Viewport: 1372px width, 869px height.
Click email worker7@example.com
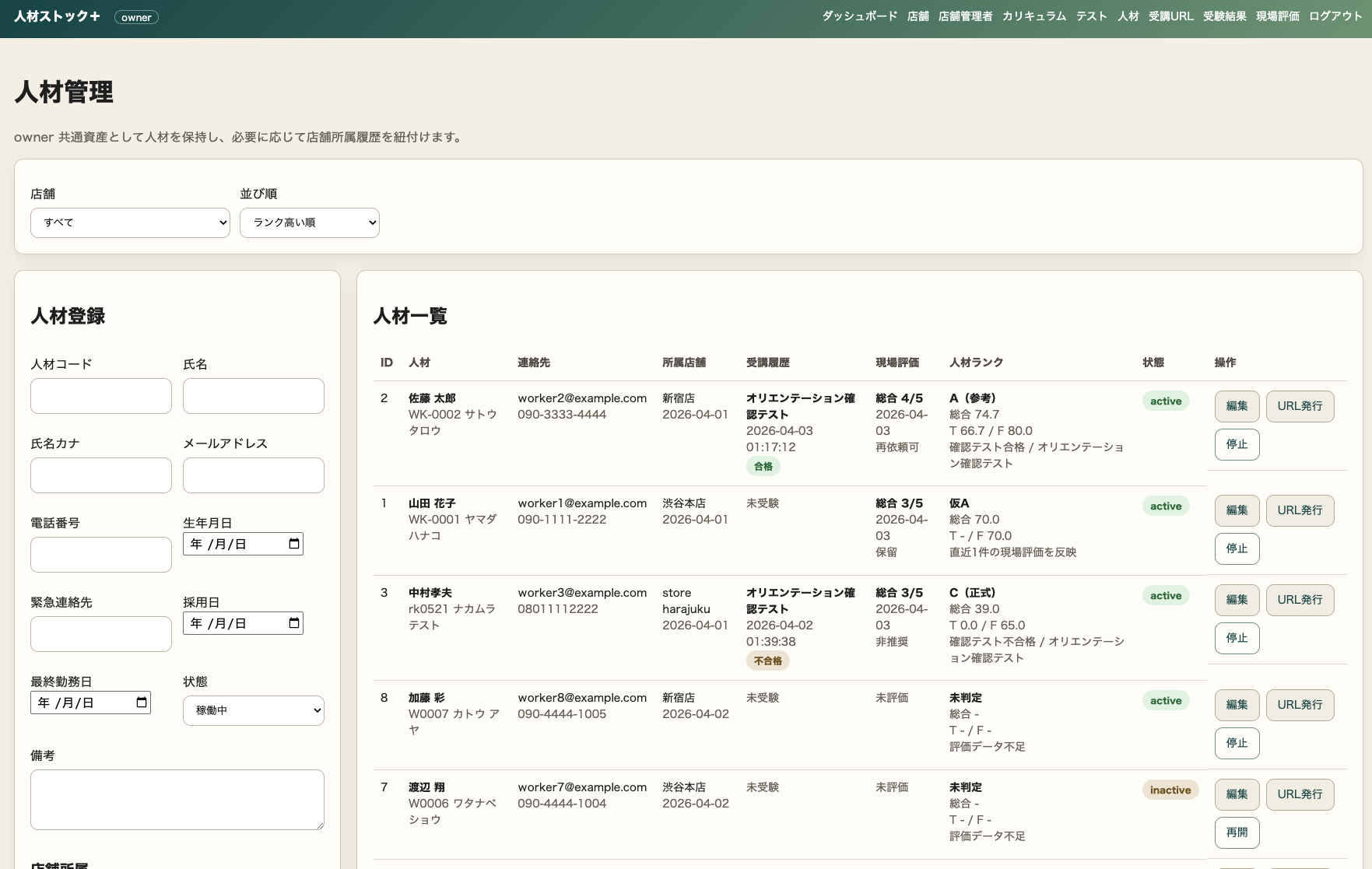(x=582, y=787)
